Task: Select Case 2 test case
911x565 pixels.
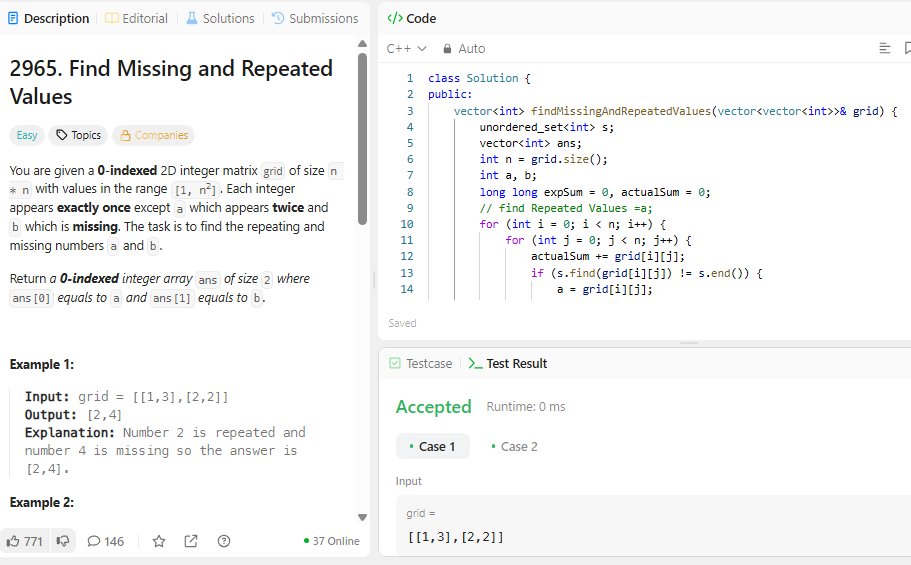Action: 514,446
